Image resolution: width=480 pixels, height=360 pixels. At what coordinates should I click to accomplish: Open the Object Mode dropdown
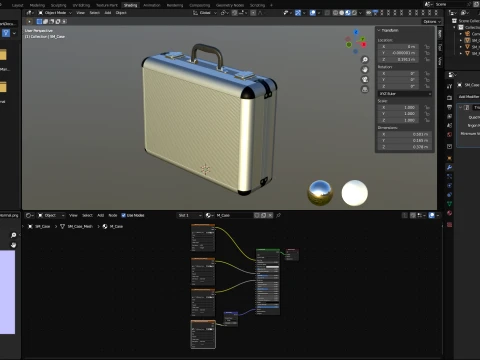pos(55,13)
